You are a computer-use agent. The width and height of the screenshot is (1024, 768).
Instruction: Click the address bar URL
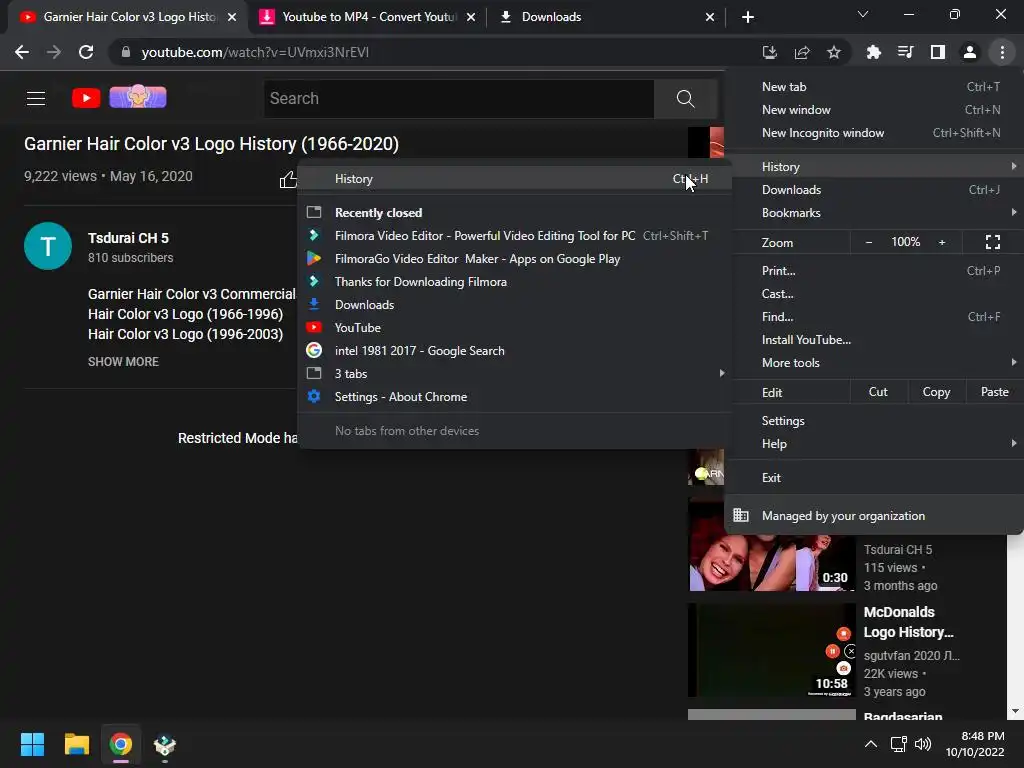(x=255, y=52)
